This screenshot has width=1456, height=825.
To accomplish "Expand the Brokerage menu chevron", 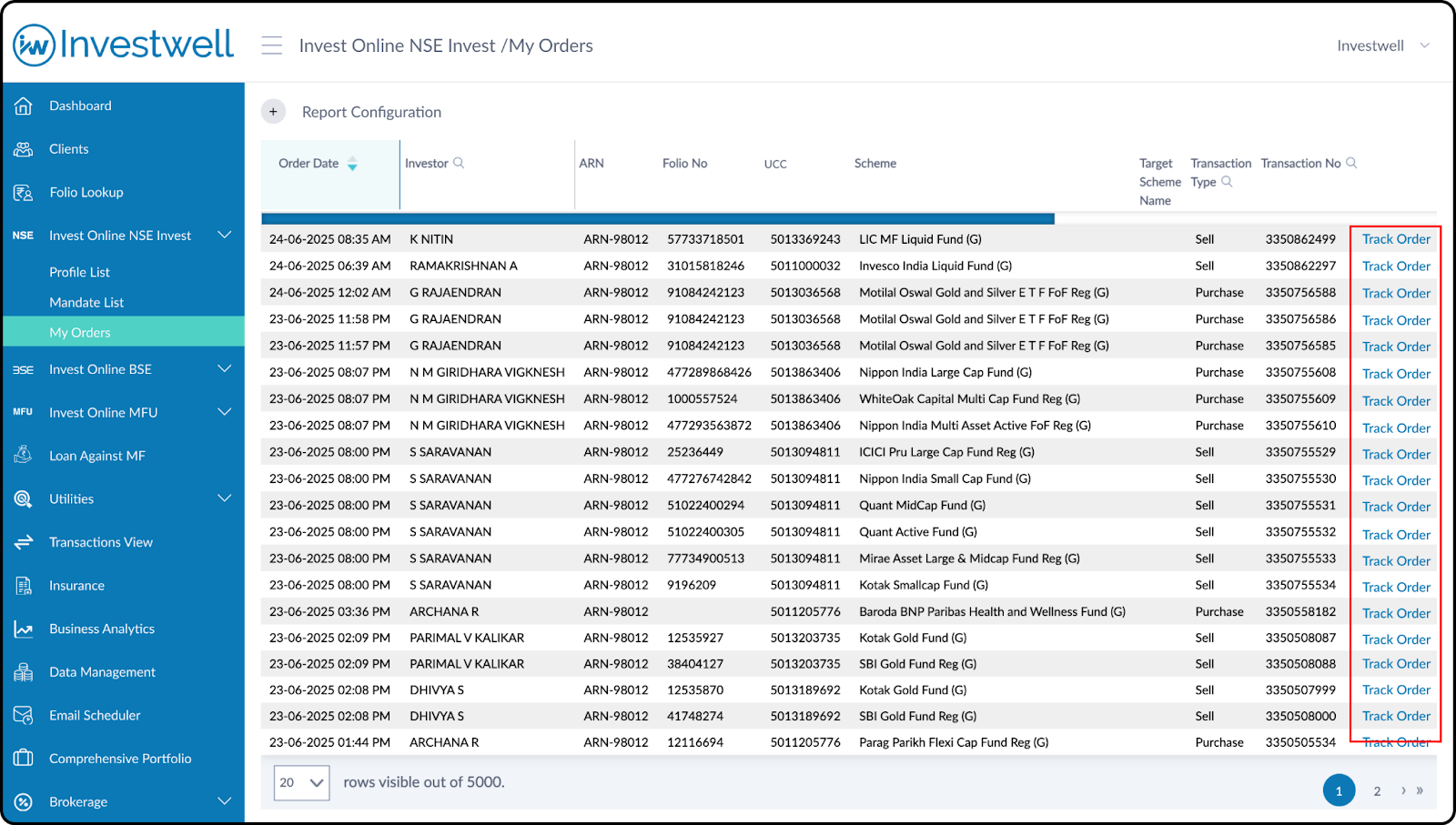I will click(x=225, y=801).
